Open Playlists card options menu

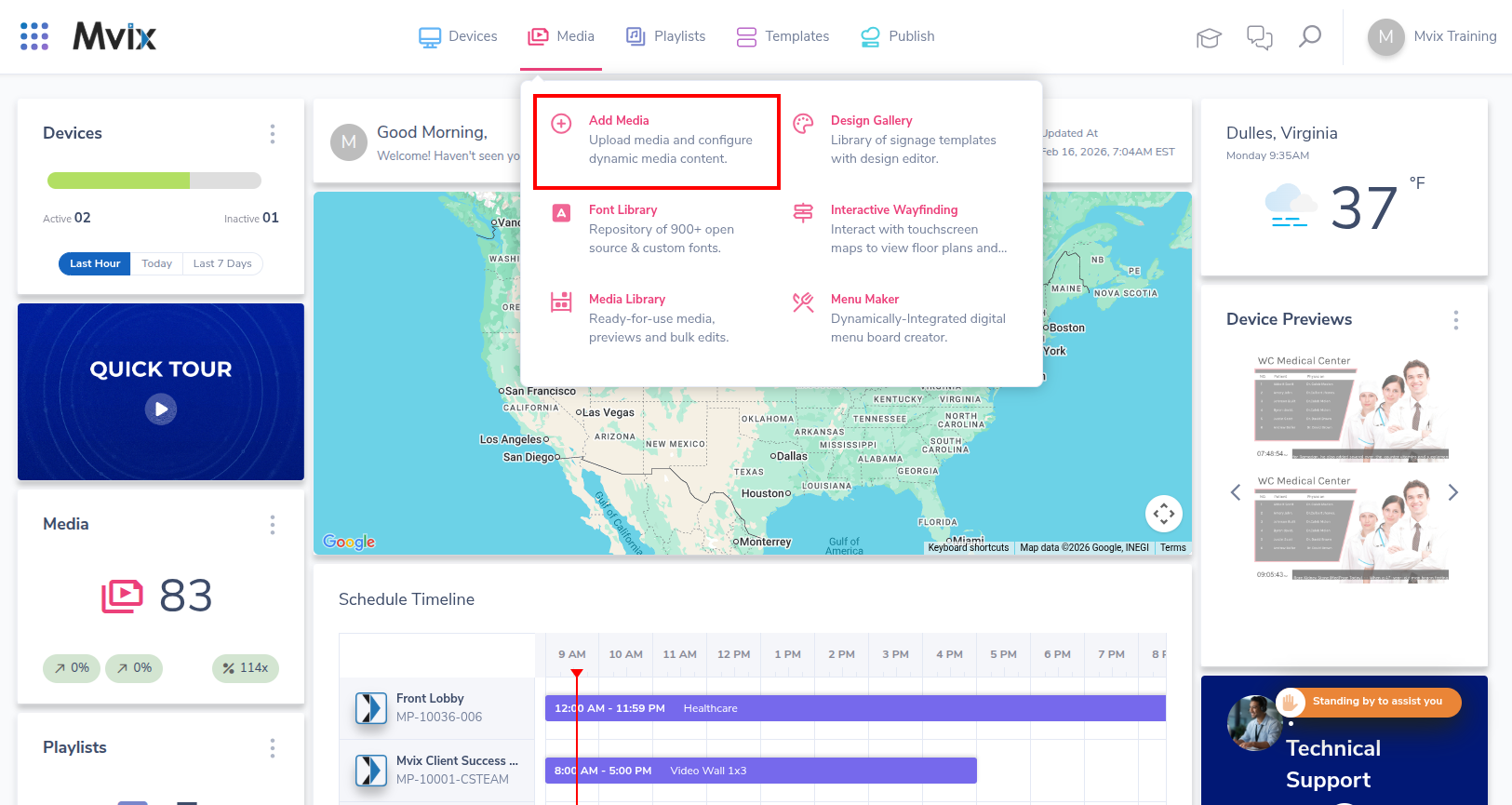(273, 748)
